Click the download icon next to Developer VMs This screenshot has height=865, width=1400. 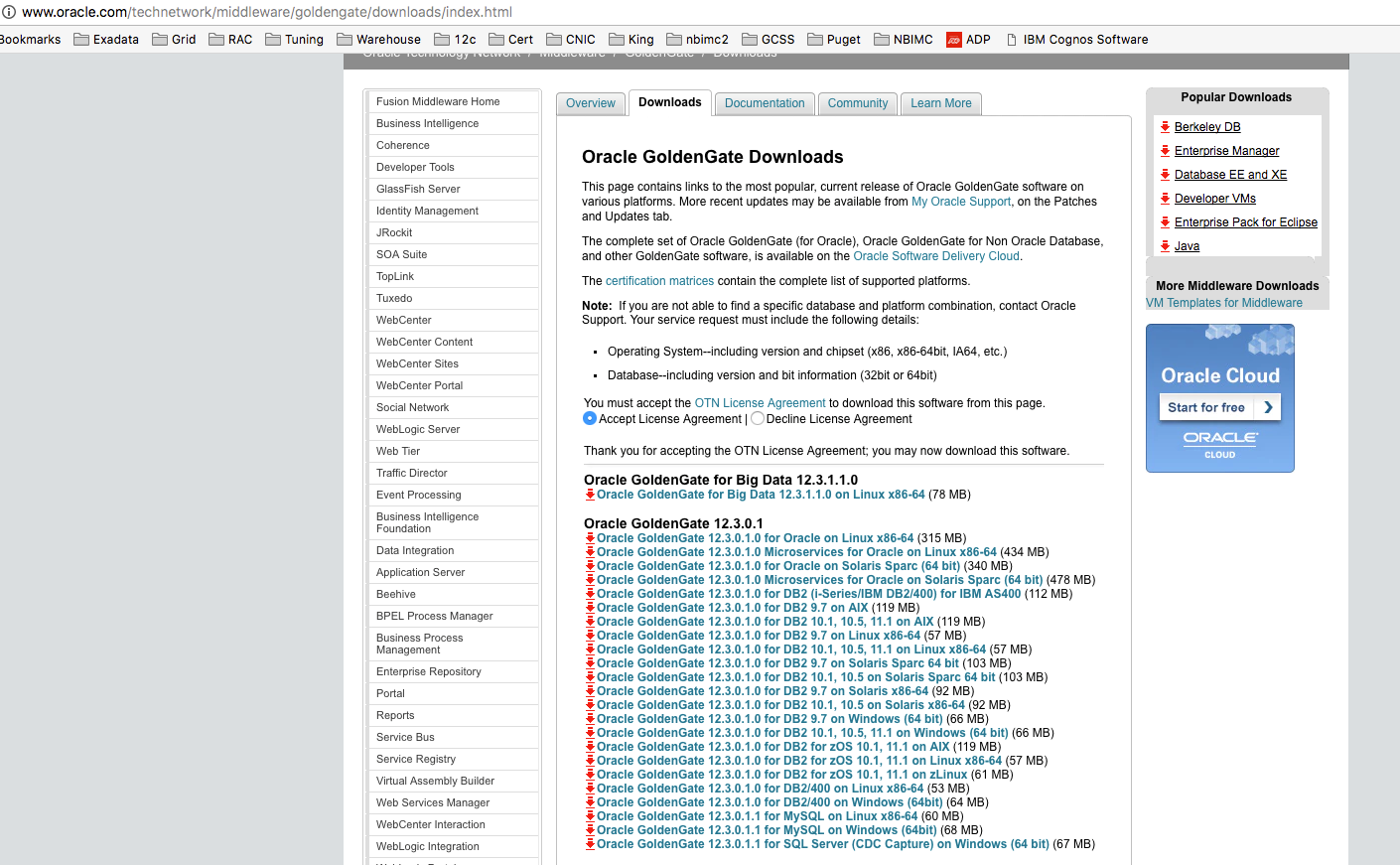(x=1165, y=198)
